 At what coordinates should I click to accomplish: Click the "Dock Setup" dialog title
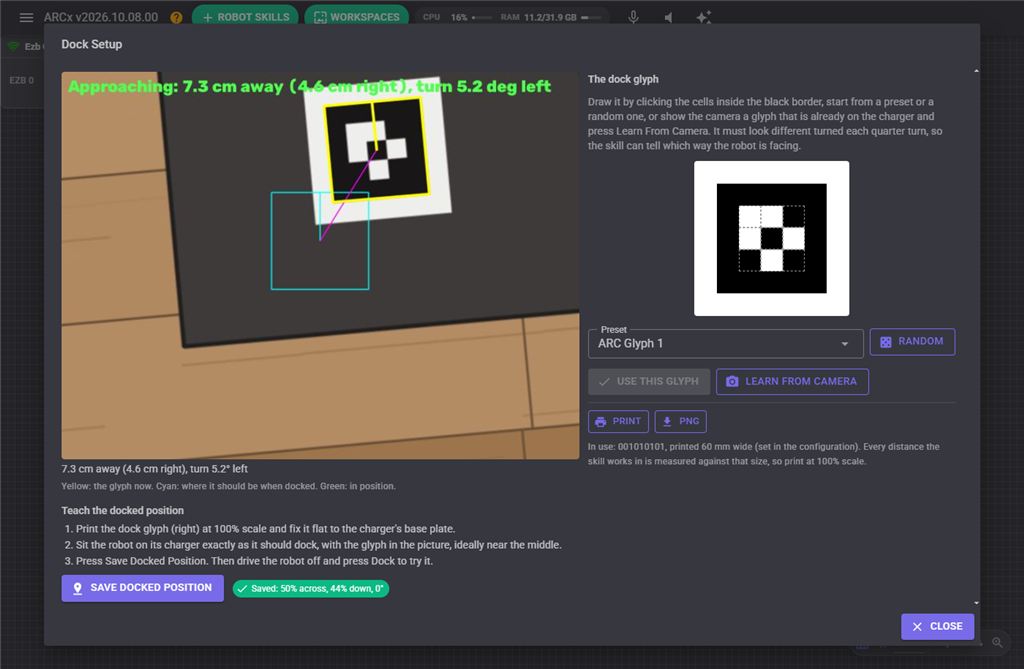click(x=91, y=44)
